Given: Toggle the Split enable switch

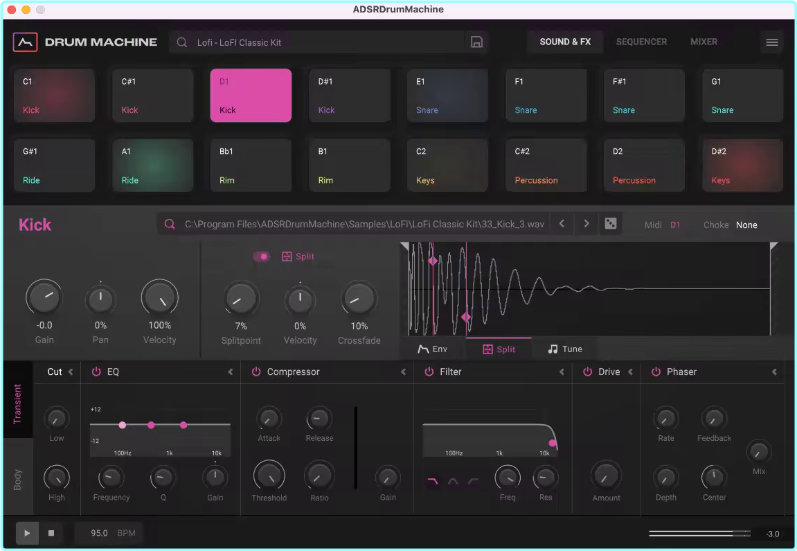Looking at the screenshot, I should point(261,256).
